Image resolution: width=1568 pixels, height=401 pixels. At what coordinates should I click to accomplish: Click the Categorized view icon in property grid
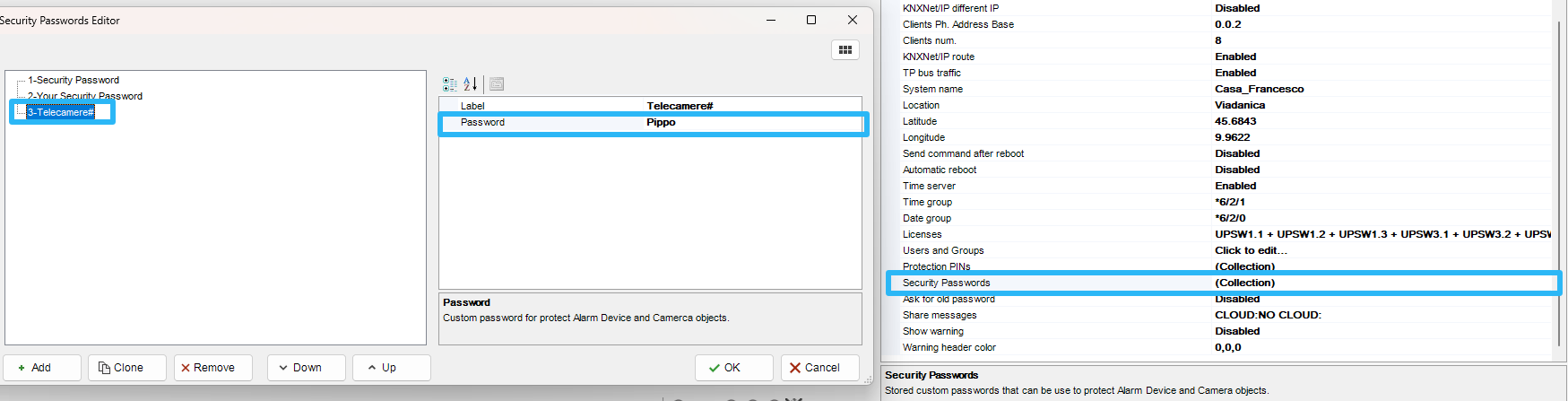(x=450, y=84)
